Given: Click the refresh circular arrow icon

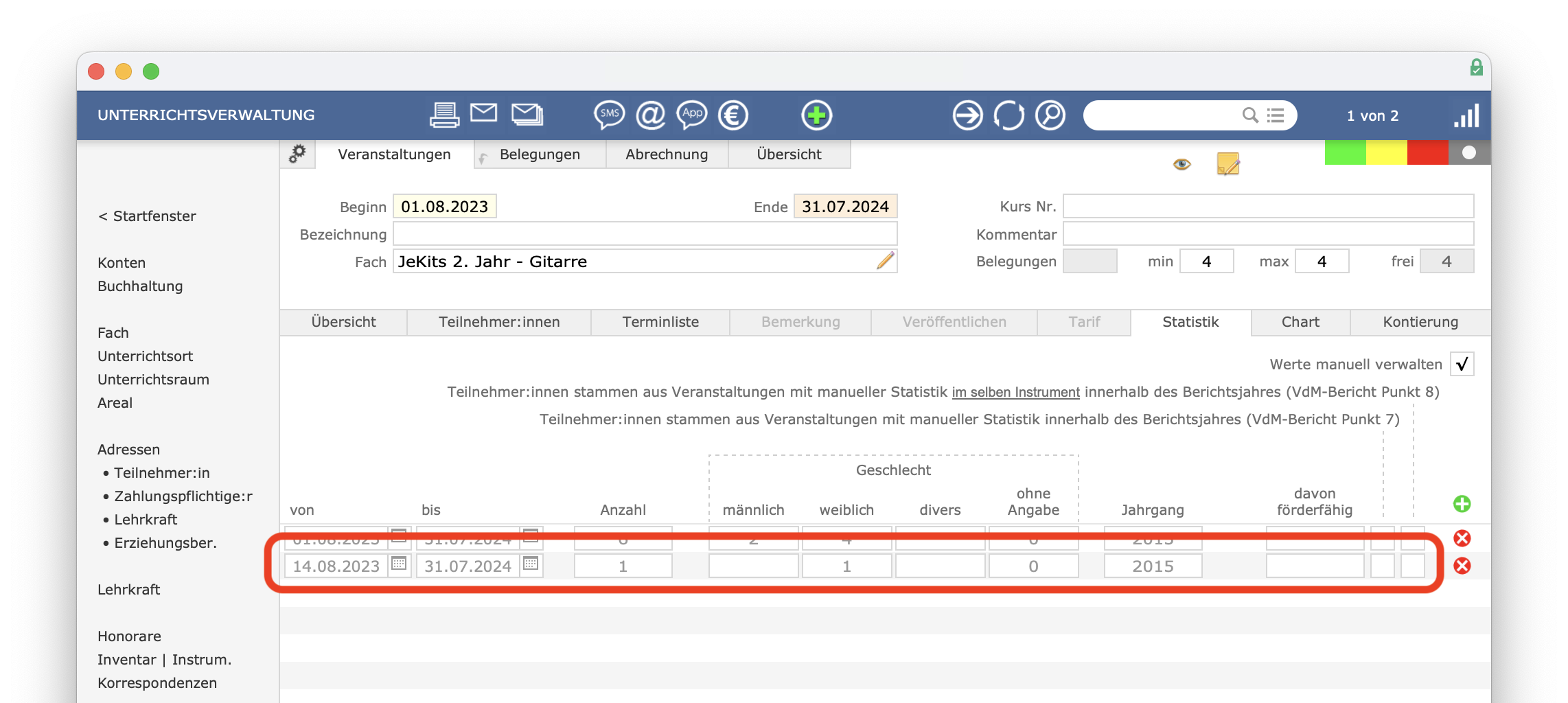Looking at the screenshot, I should click(x=1009, y=115).
